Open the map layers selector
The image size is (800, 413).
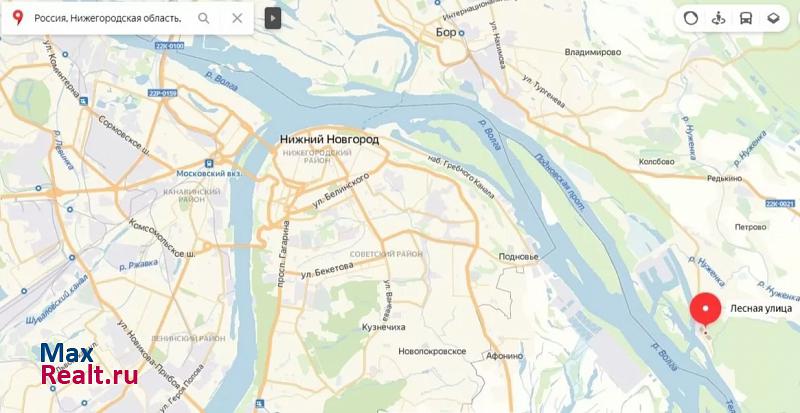(x=773, y=19)
